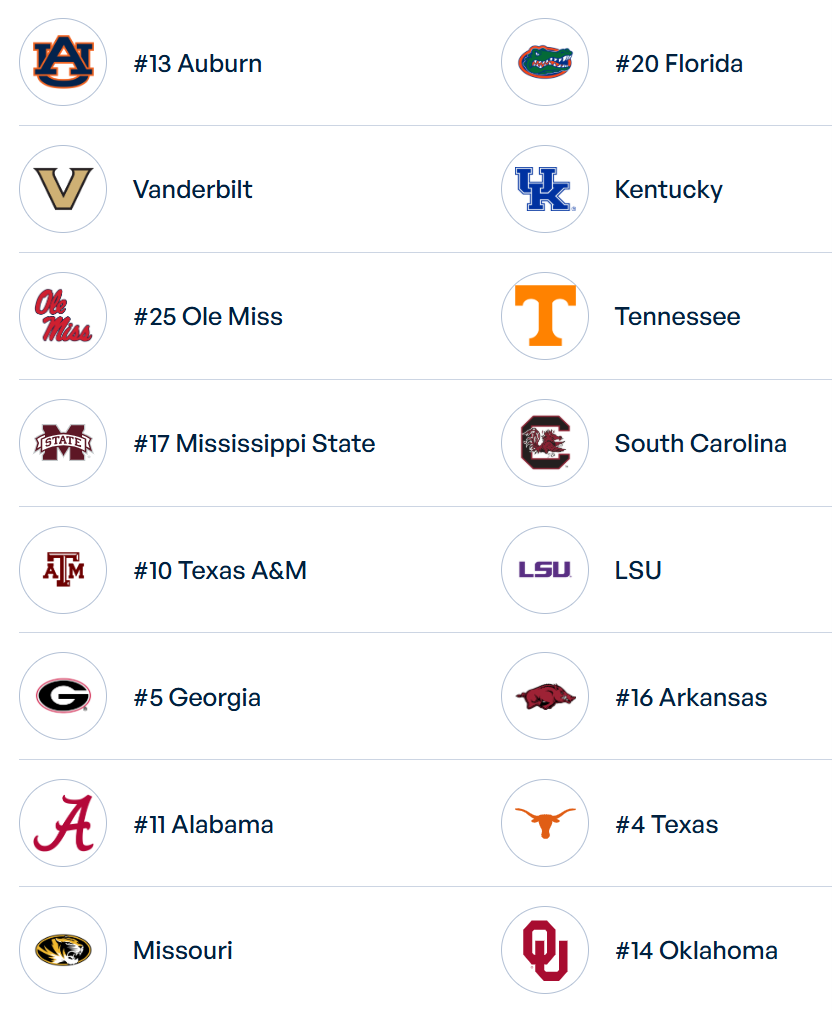Screen dimensions: 832x1013
Task: Click the Texas Longhorns logo
Action: point(545,823)
